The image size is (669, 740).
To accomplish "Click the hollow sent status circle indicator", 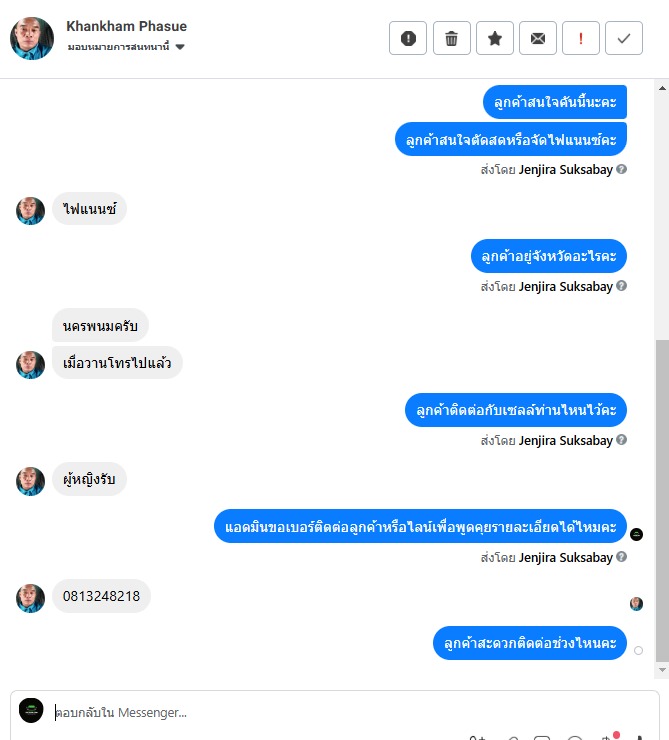I will click(638, 650).
